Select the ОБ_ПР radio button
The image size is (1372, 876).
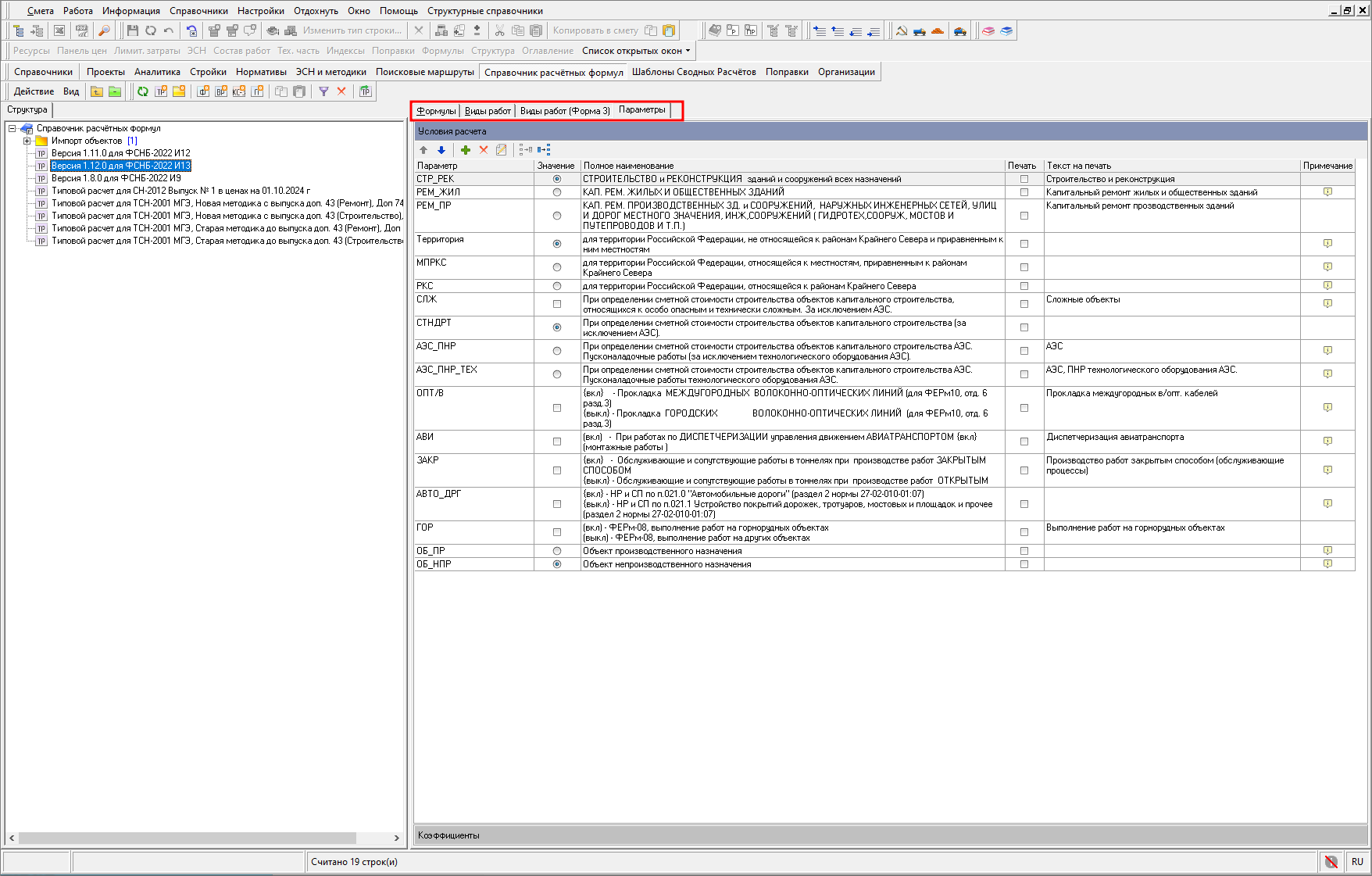[557, 551]
